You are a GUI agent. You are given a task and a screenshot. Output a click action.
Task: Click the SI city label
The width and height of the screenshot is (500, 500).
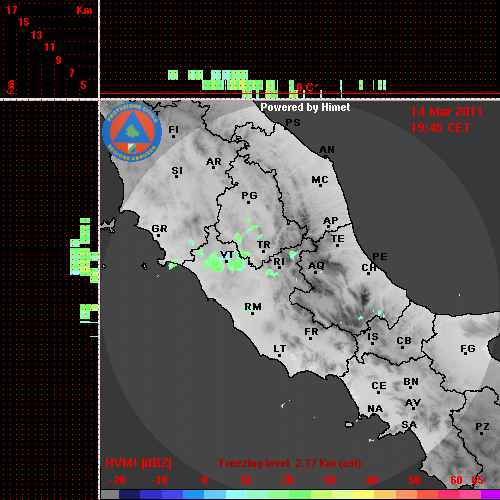(x=177, y=171)
